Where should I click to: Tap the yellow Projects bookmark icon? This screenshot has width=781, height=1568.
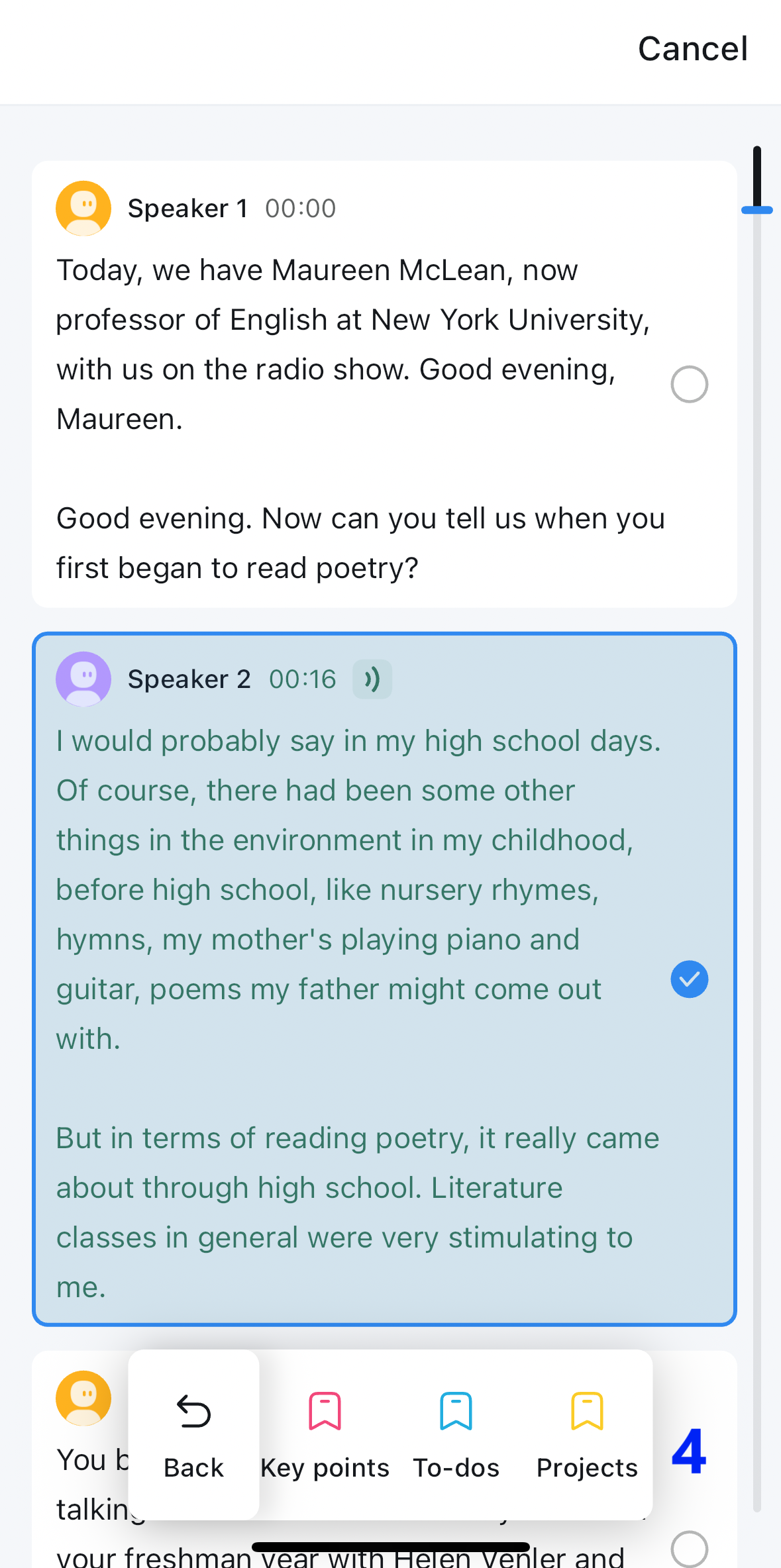(x=587, y=1411)
